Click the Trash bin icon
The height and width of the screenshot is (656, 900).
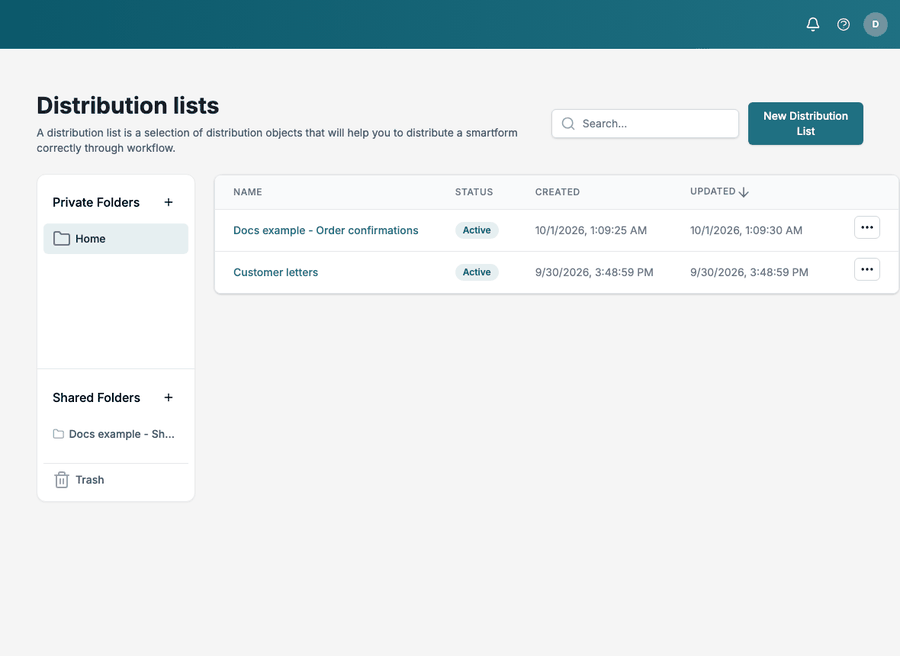click(x=61, y=479)
